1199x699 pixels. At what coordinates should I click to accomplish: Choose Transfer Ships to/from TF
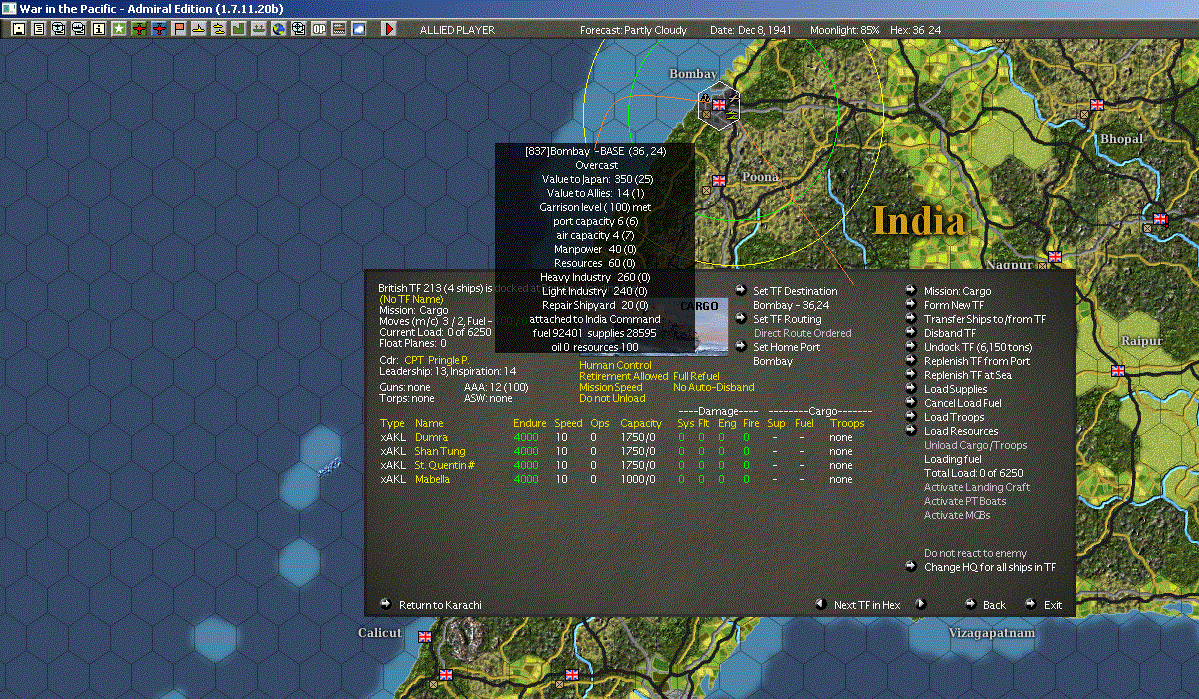click(984, 319)
